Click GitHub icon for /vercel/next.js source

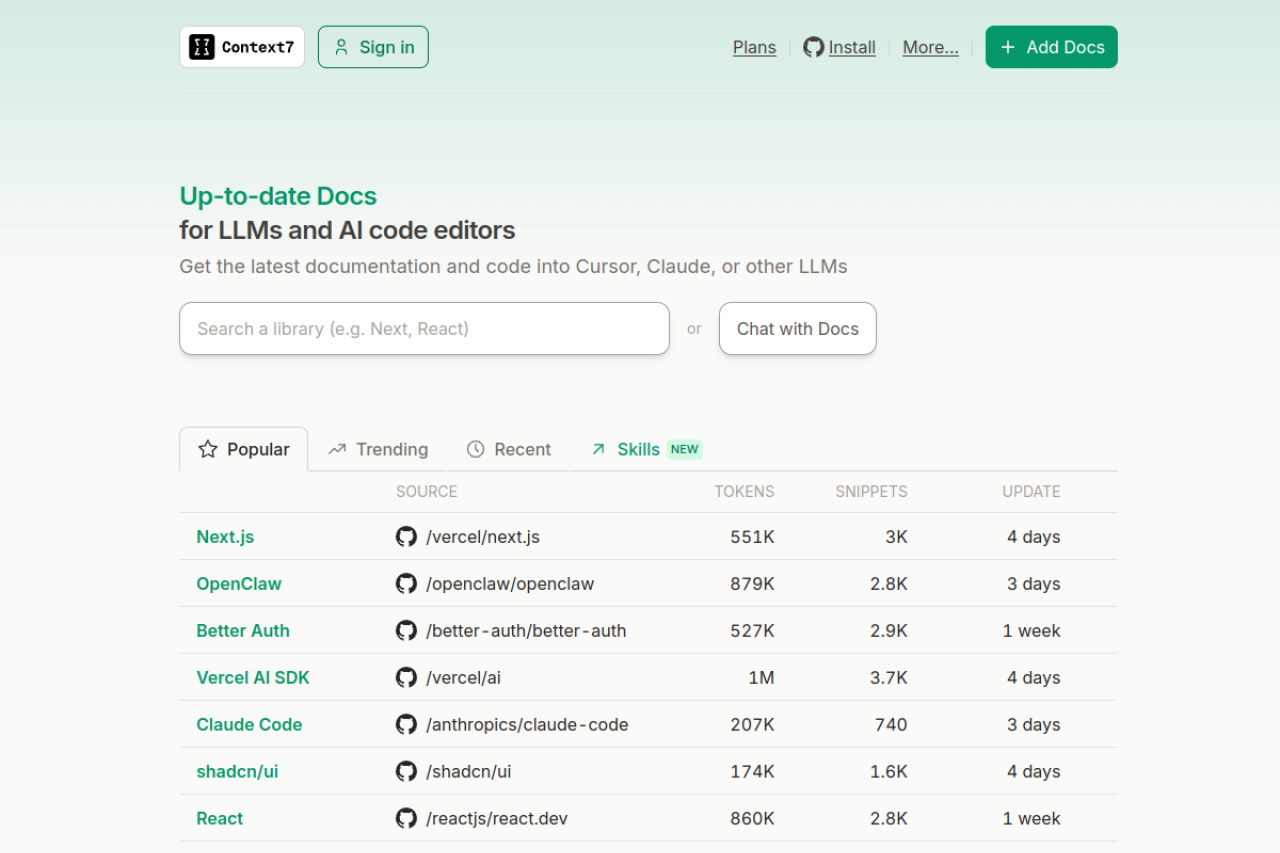(406, 537)
